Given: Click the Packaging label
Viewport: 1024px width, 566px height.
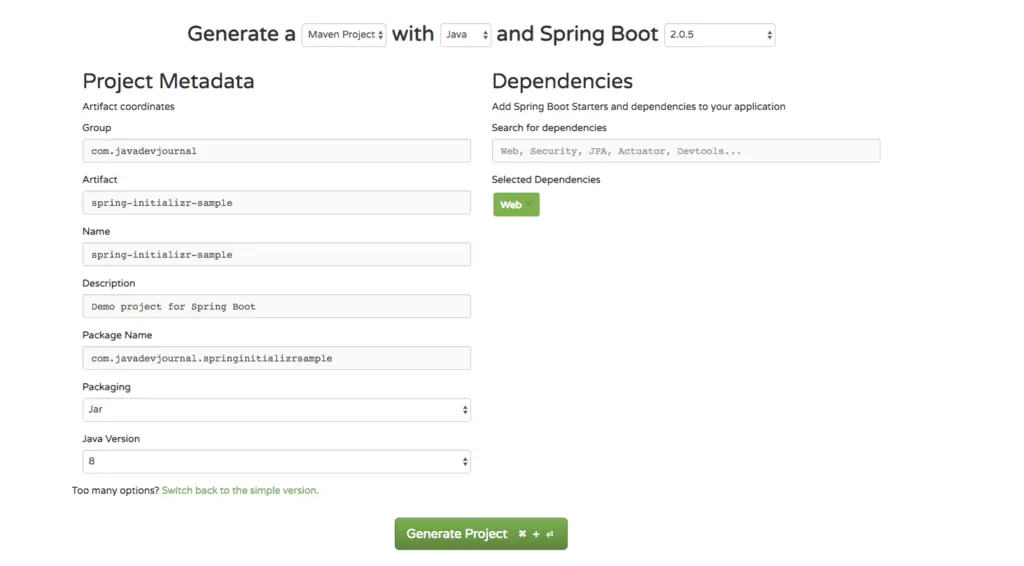Looking at the screenshot, I should [106, 387].
